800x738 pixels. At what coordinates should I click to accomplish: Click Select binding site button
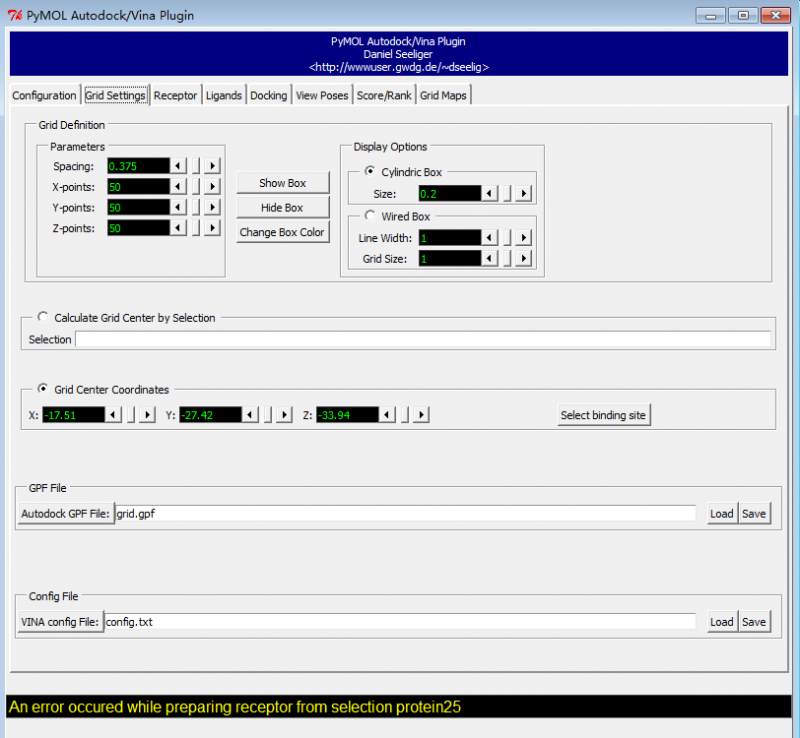click(x=604, y=415)
